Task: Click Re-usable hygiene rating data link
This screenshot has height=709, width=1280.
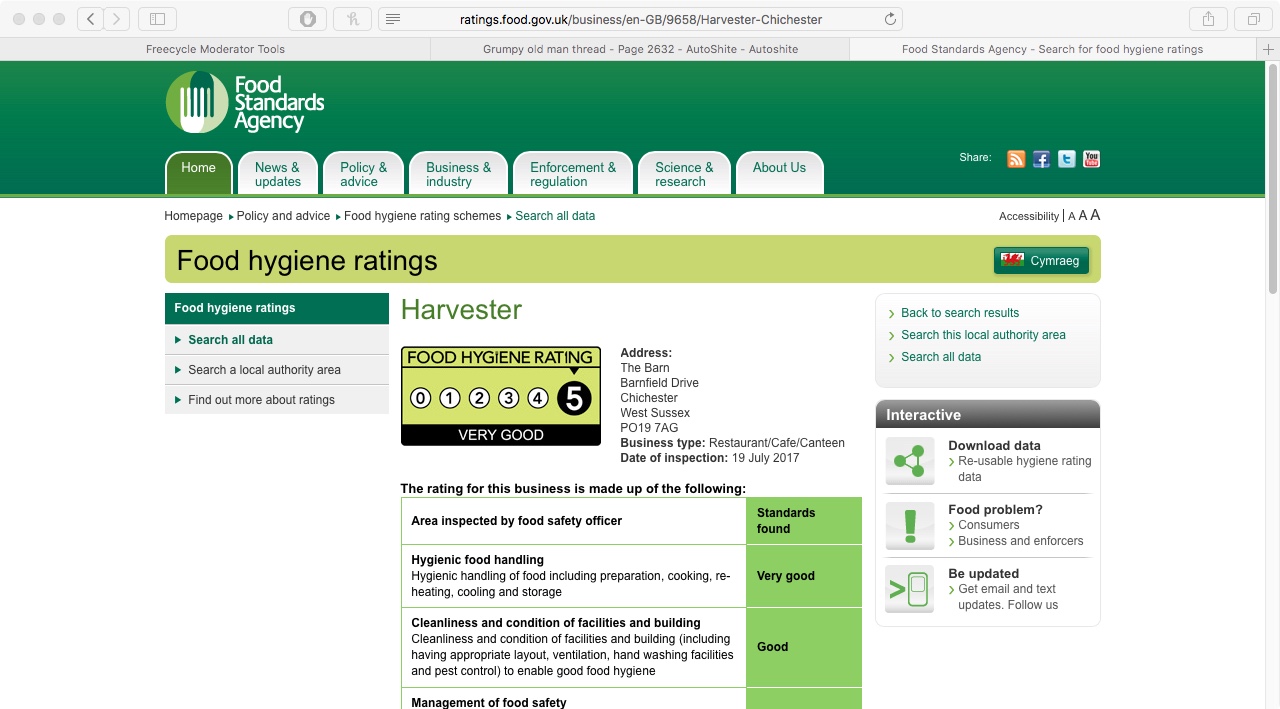Action: coord(1024,469)
